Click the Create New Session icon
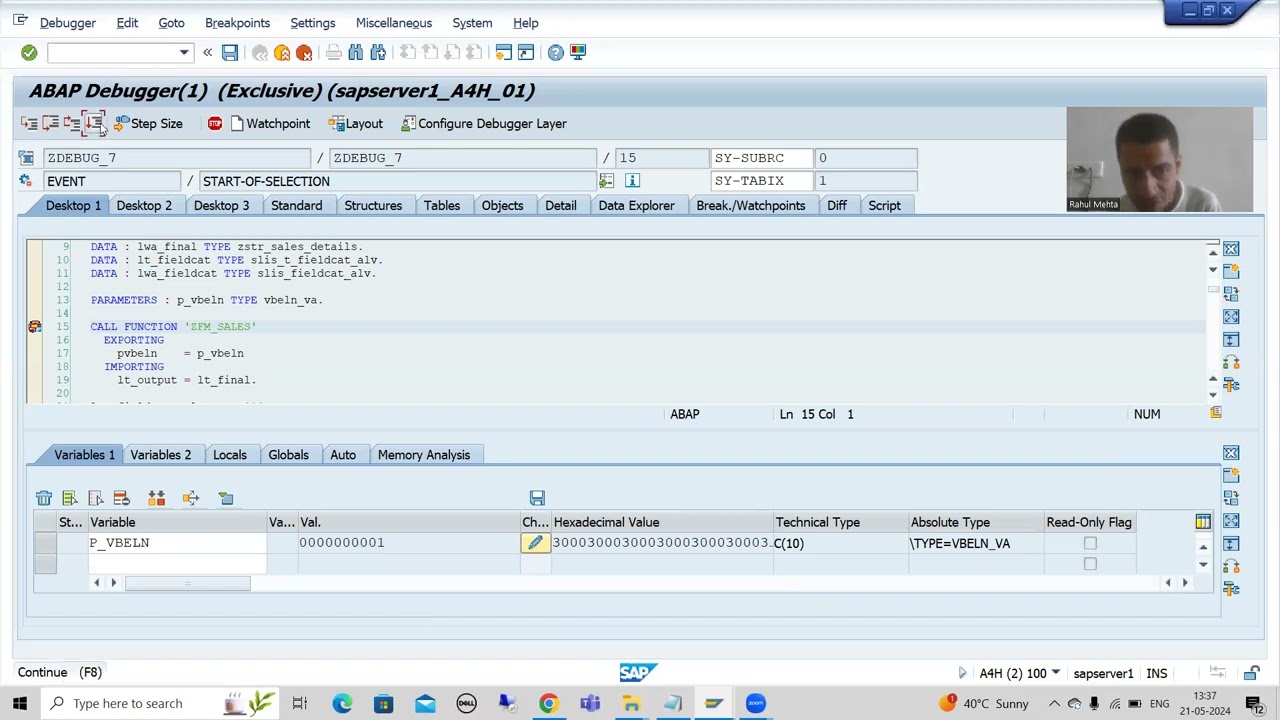This screenshot has height=720, width=1280. tap(504, 52)
